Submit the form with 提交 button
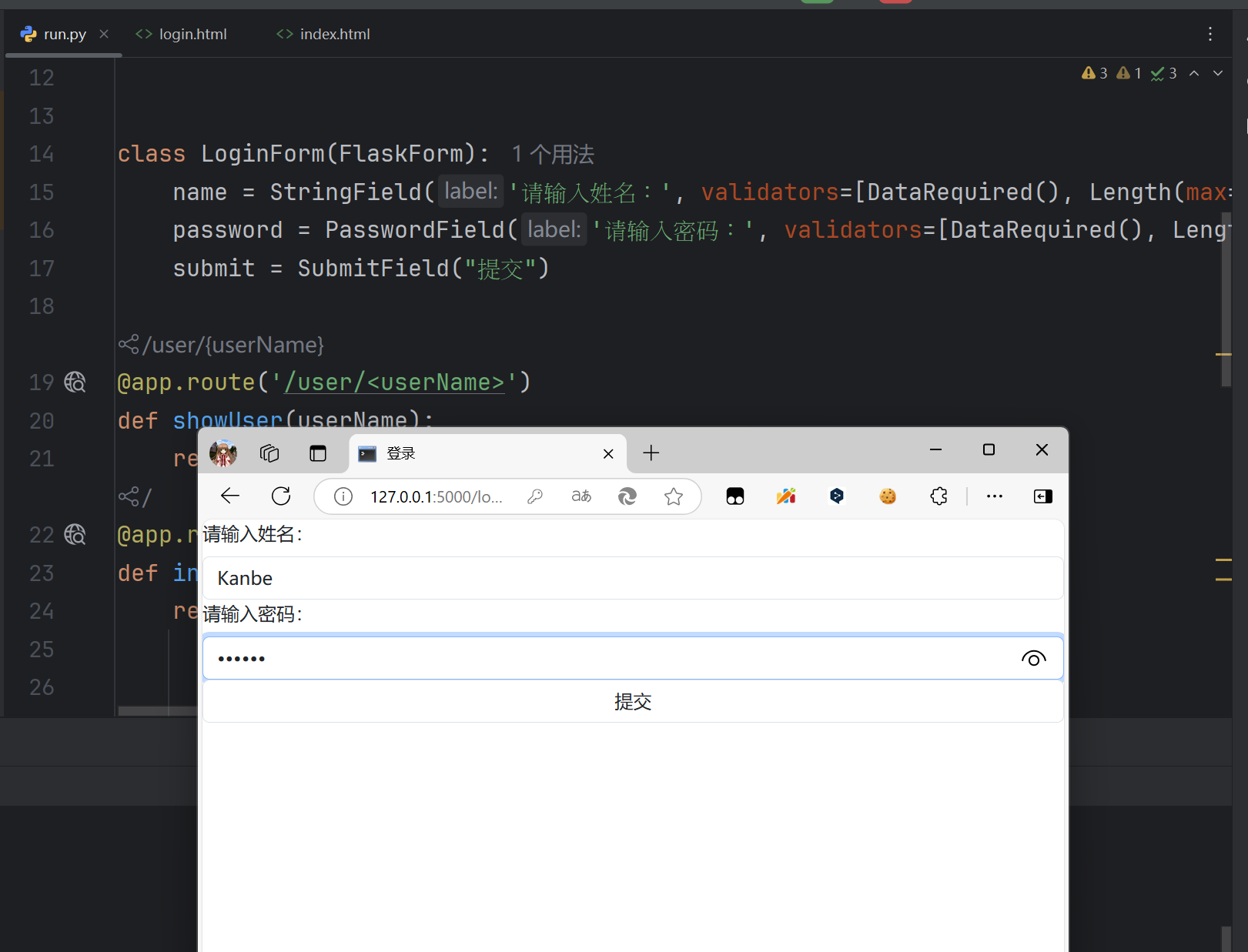Image resolution: width=1248 pixels, height=952 pixels. pos(633,702)
